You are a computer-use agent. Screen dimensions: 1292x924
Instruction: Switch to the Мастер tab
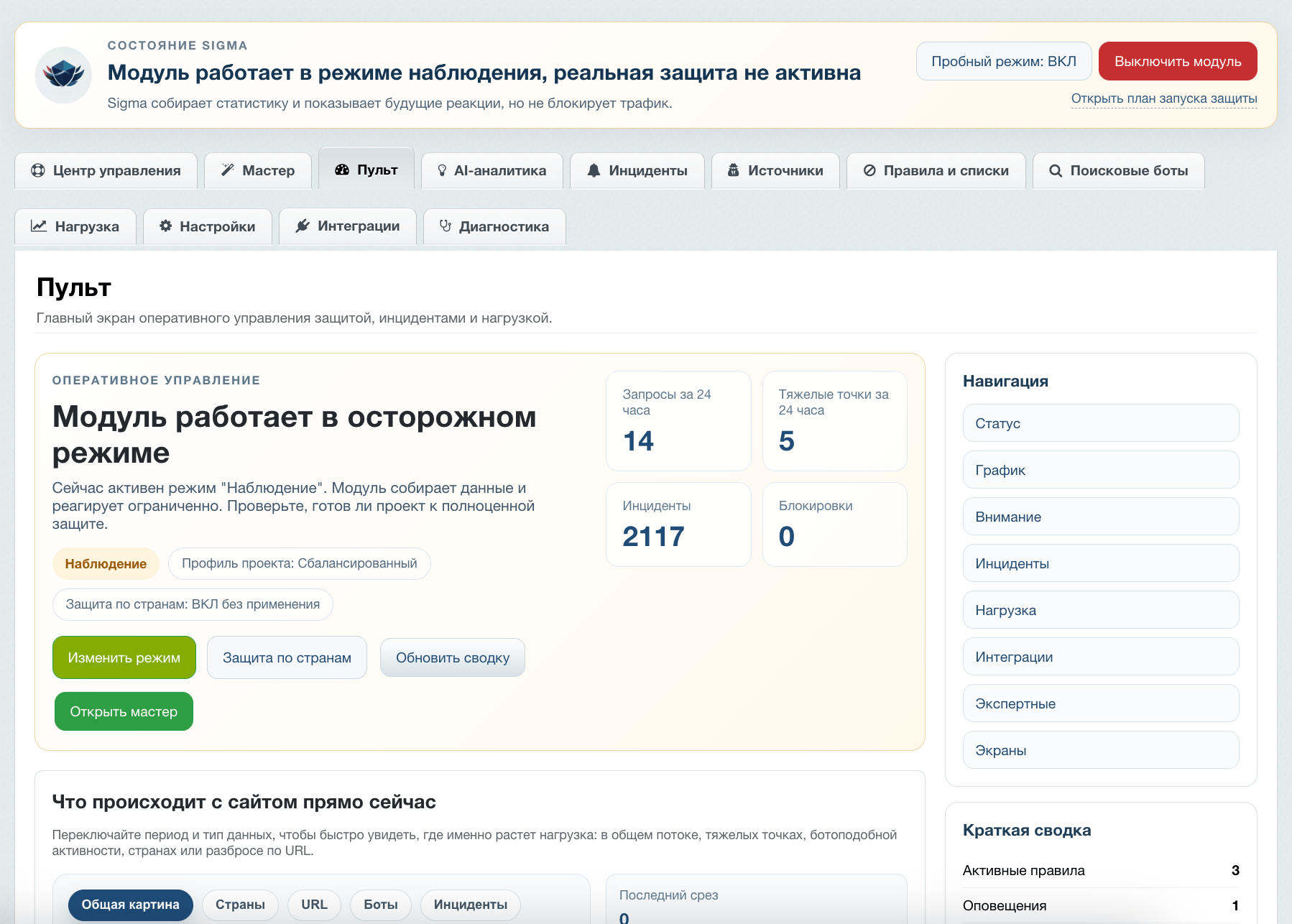(x=258, y=170)
